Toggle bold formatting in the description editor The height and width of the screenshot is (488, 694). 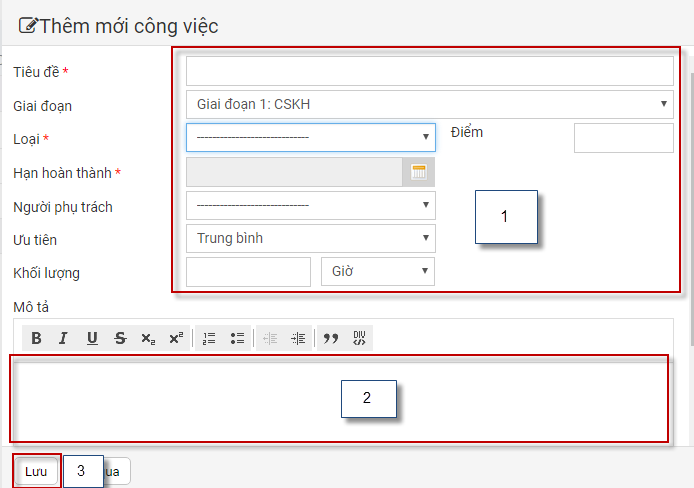coord(37,338)
